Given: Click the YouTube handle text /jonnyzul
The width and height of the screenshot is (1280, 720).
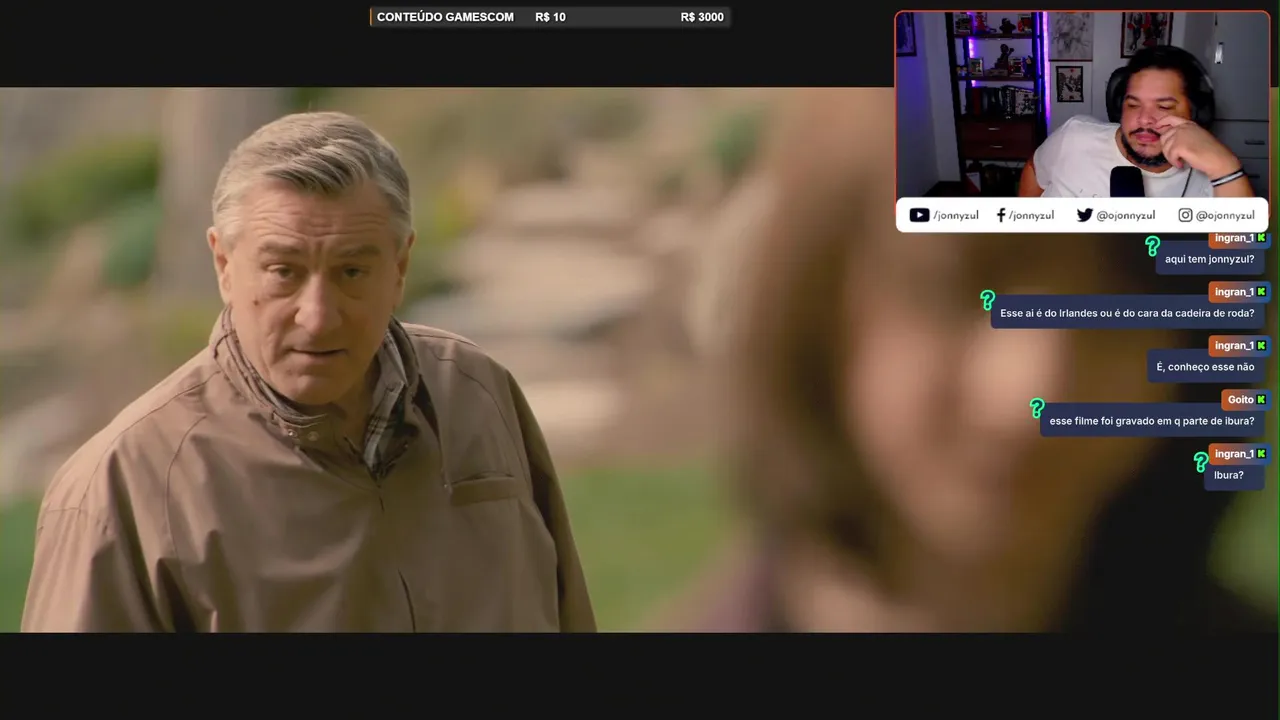Looking at the screenshot, I should pos(956,215).
